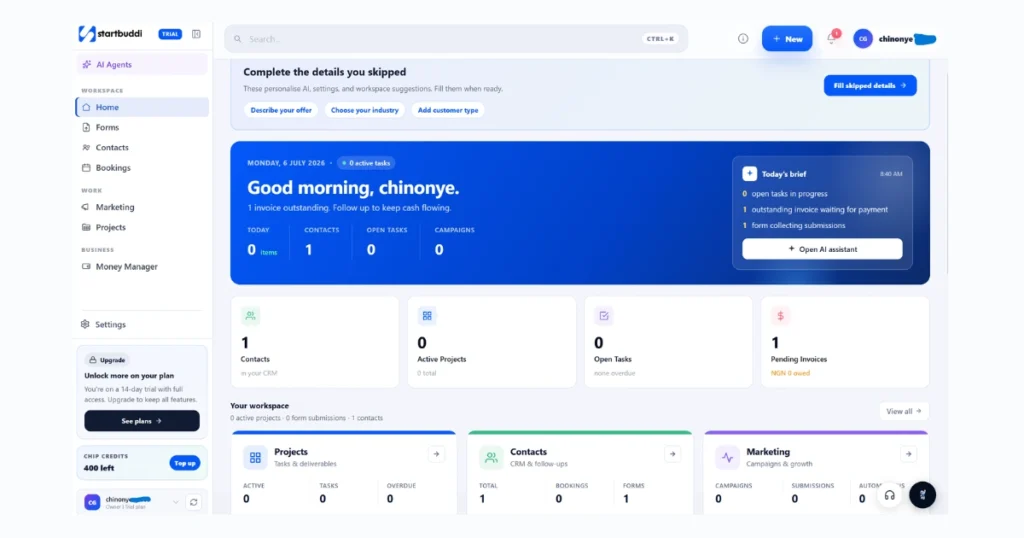This screenshot has width=1024, height=538.
Task: Open the Projects workspace card arrow
Action: click(436, 454)
